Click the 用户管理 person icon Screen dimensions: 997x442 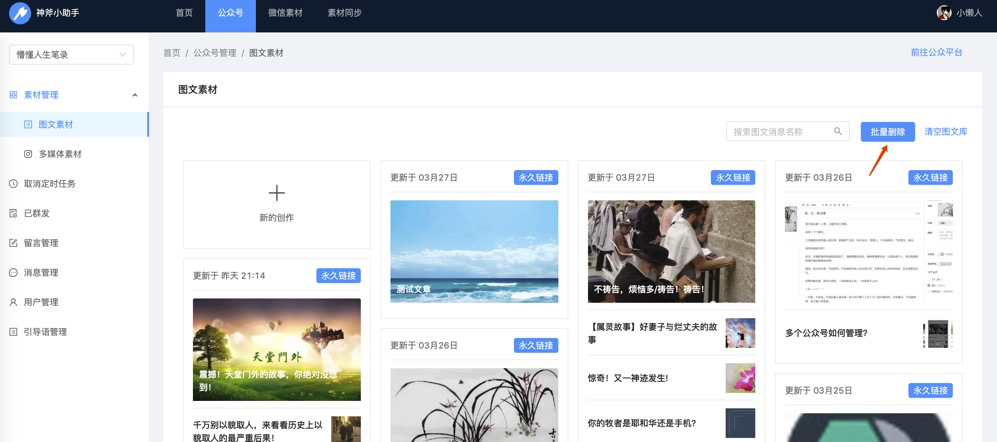tap(13, 302)
